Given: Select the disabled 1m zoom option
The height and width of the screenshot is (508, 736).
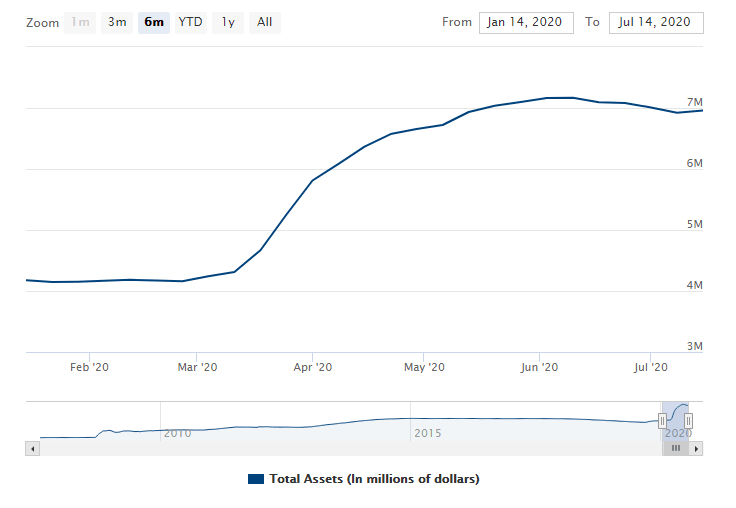Looking at the screenshot, I should click(80, 22).
